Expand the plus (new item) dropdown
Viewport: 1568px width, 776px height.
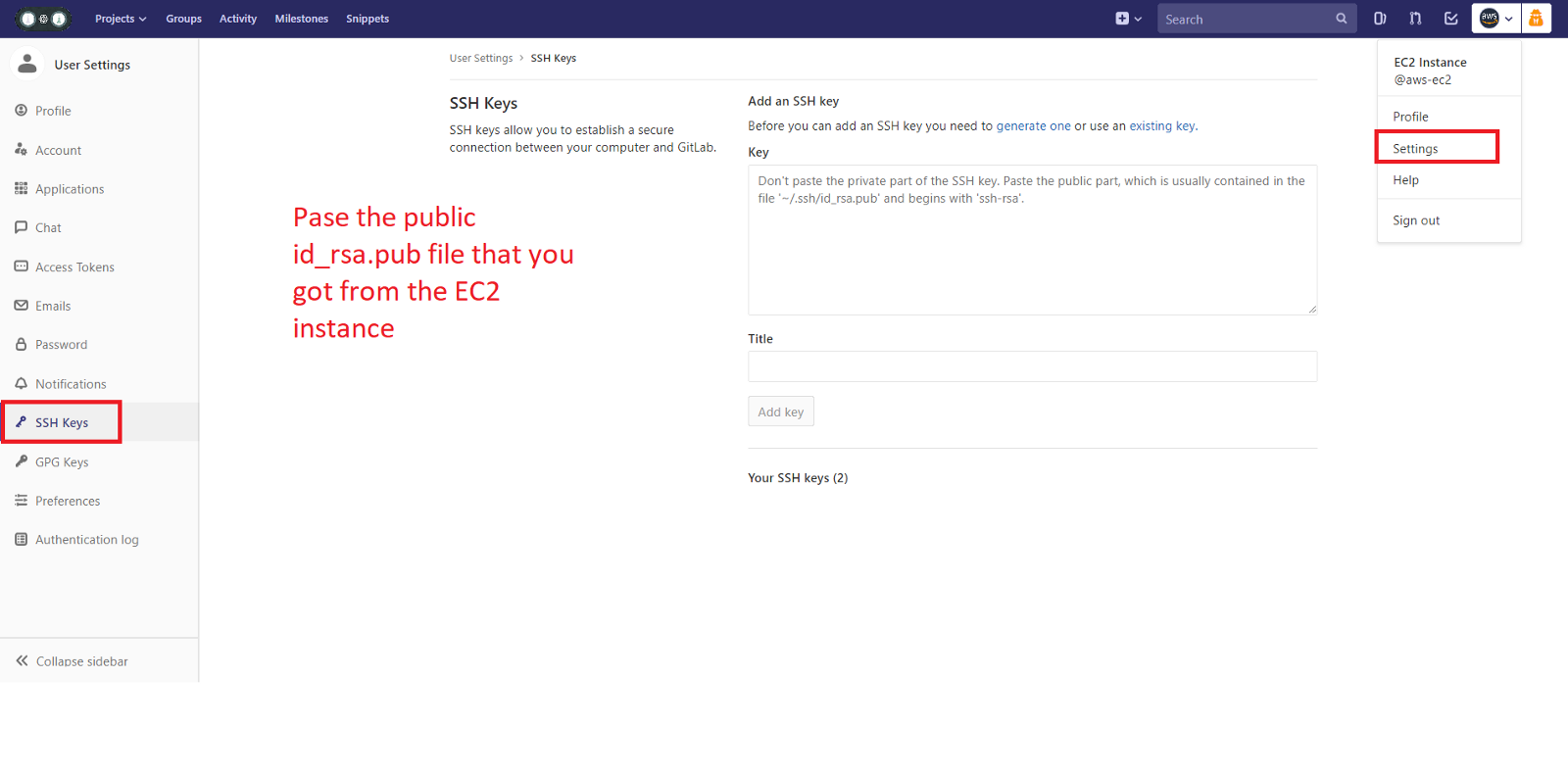click(x=1128, y=19)
